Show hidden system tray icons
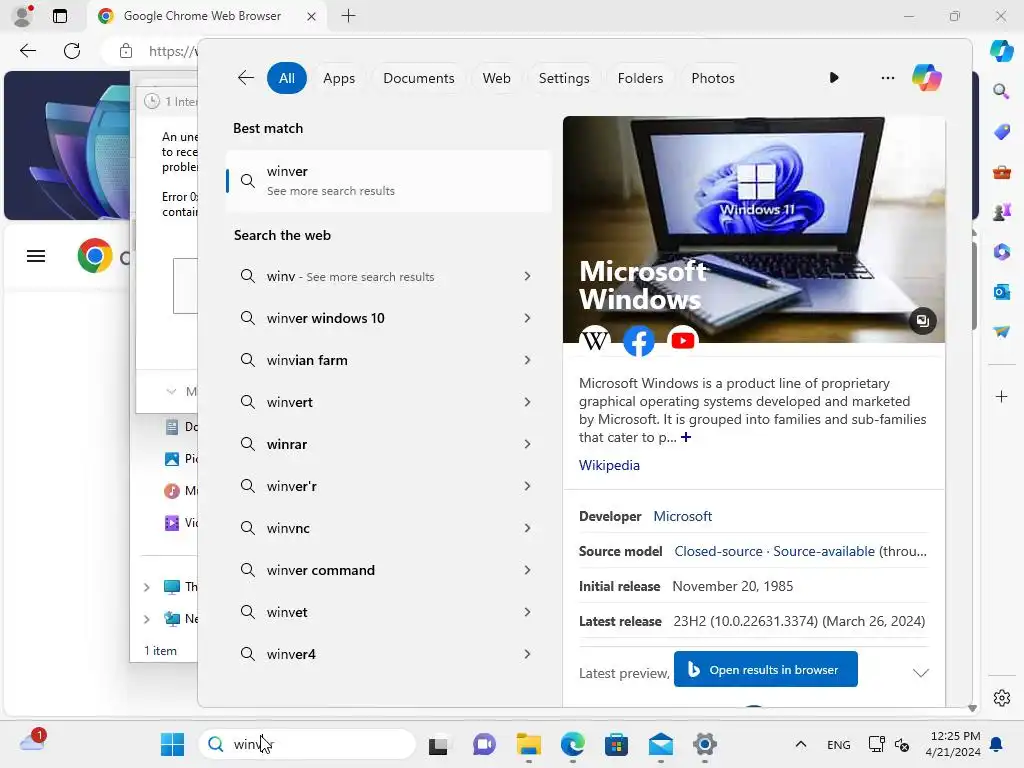This screenshot has height=768, width=1024. click(801, 744)
